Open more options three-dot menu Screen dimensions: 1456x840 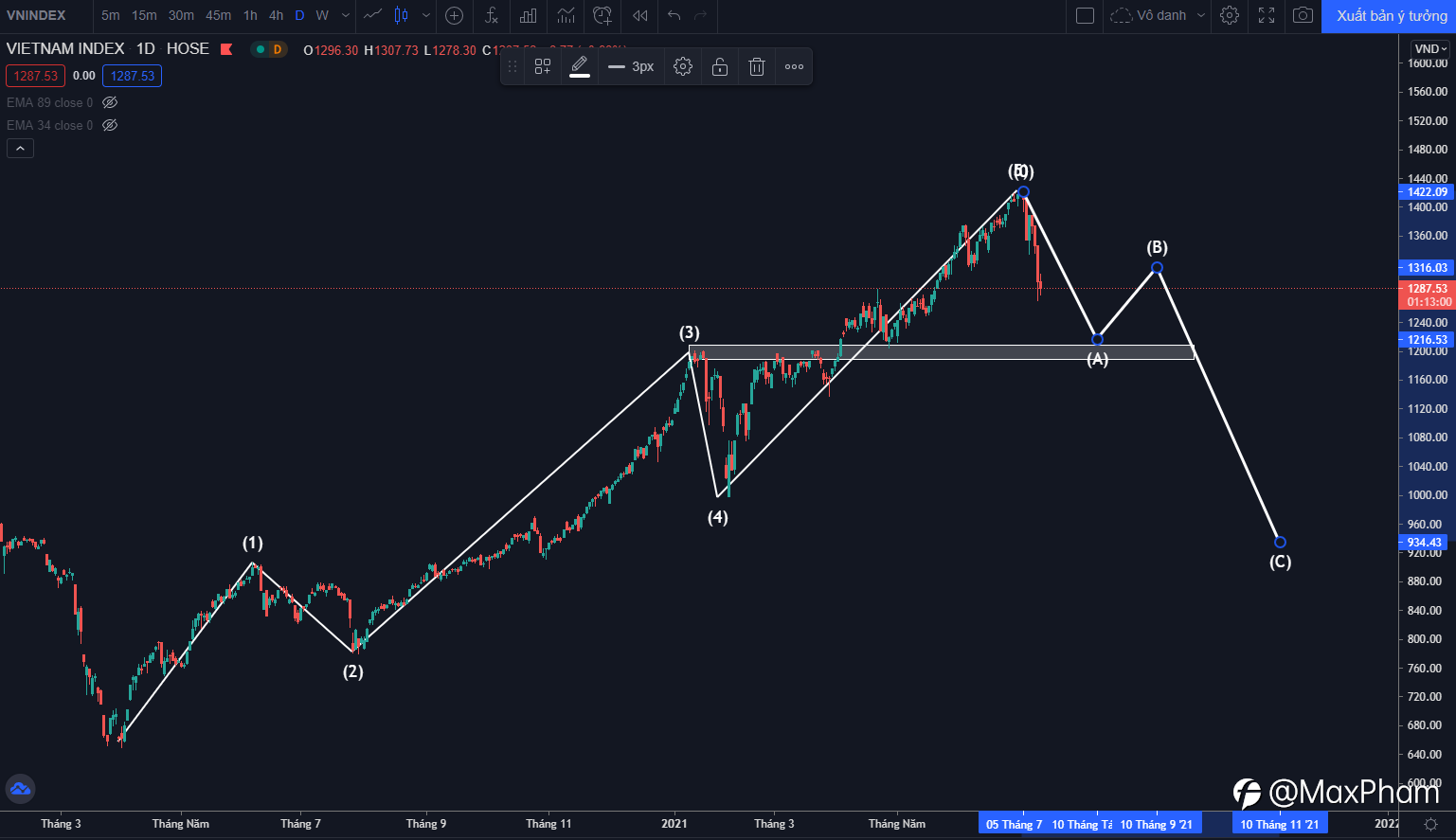[x=794, y=66]
